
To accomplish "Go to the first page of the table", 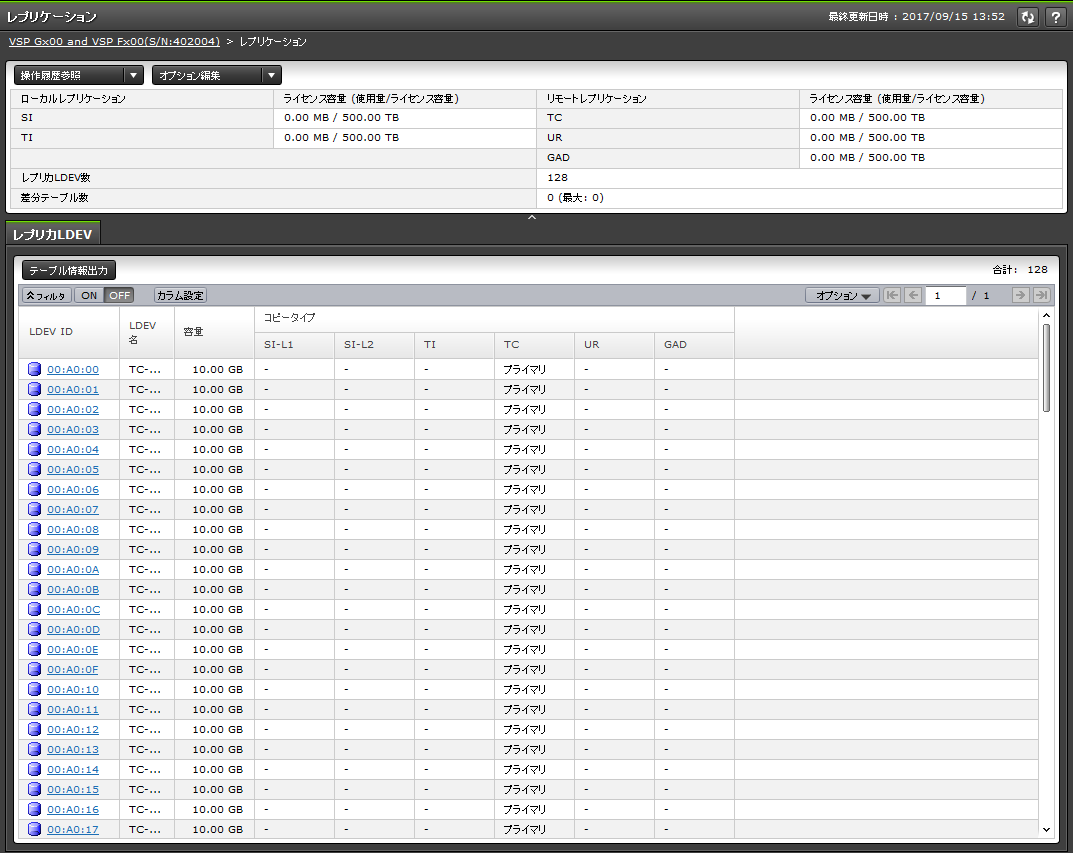I will tap(892, 295).
